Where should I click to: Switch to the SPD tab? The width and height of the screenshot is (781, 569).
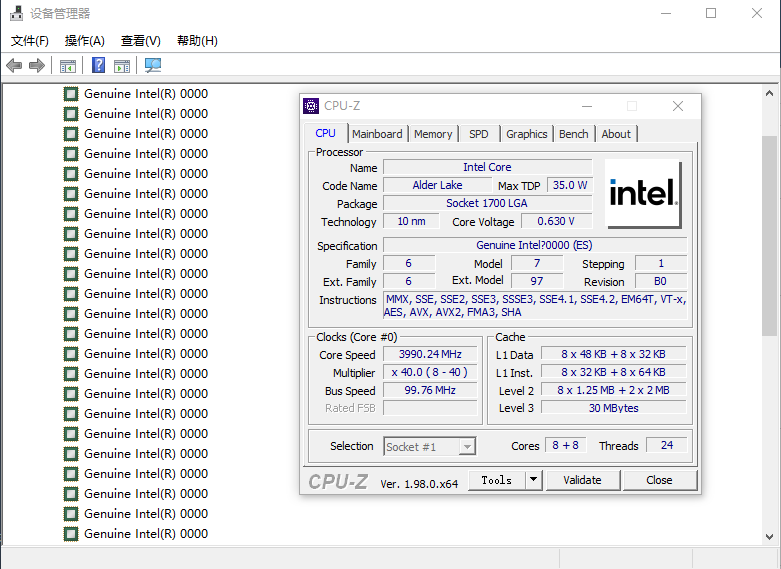point(479,134)
